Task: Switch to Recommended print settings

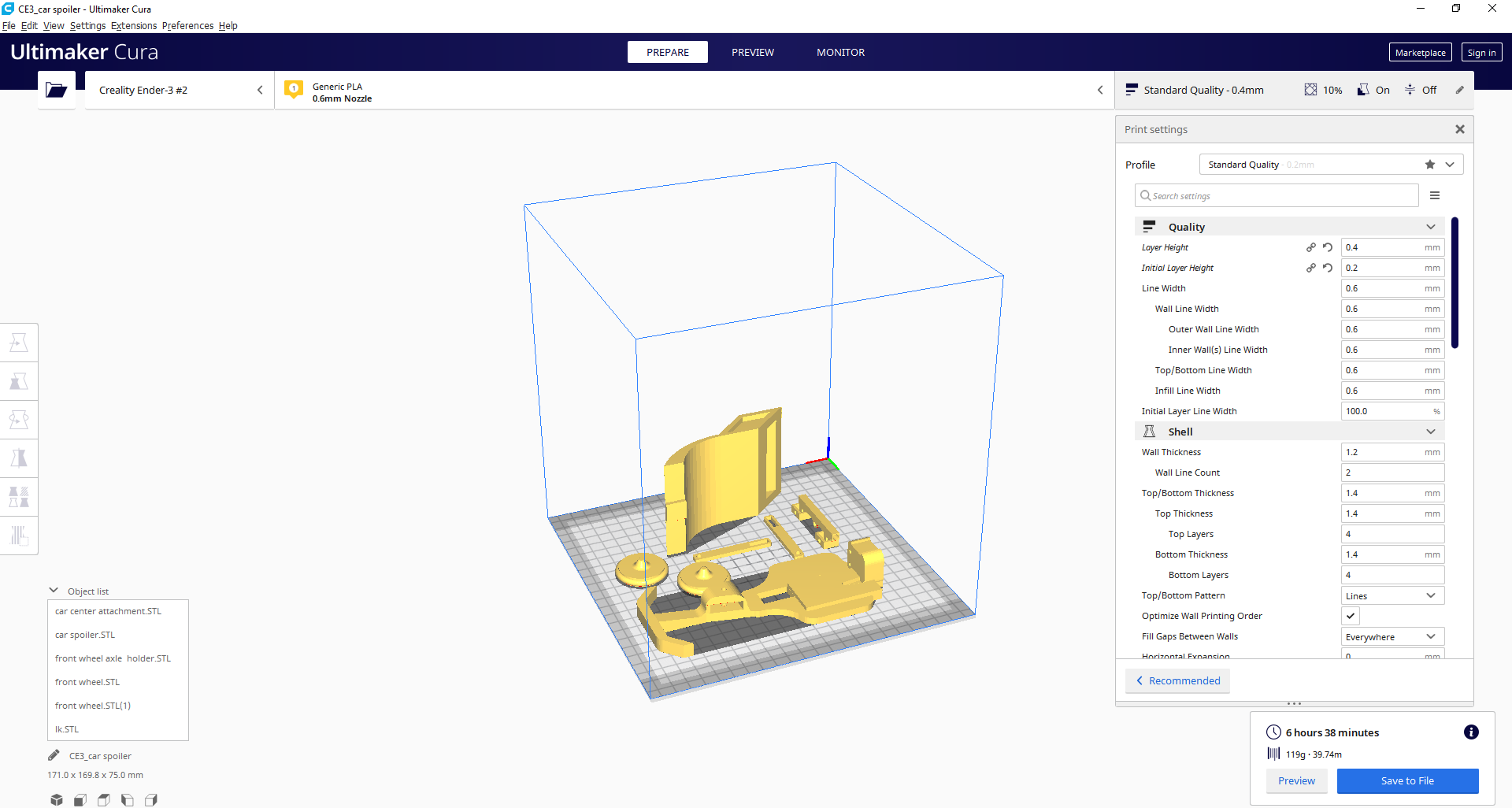Action: tap(1177, 680)
